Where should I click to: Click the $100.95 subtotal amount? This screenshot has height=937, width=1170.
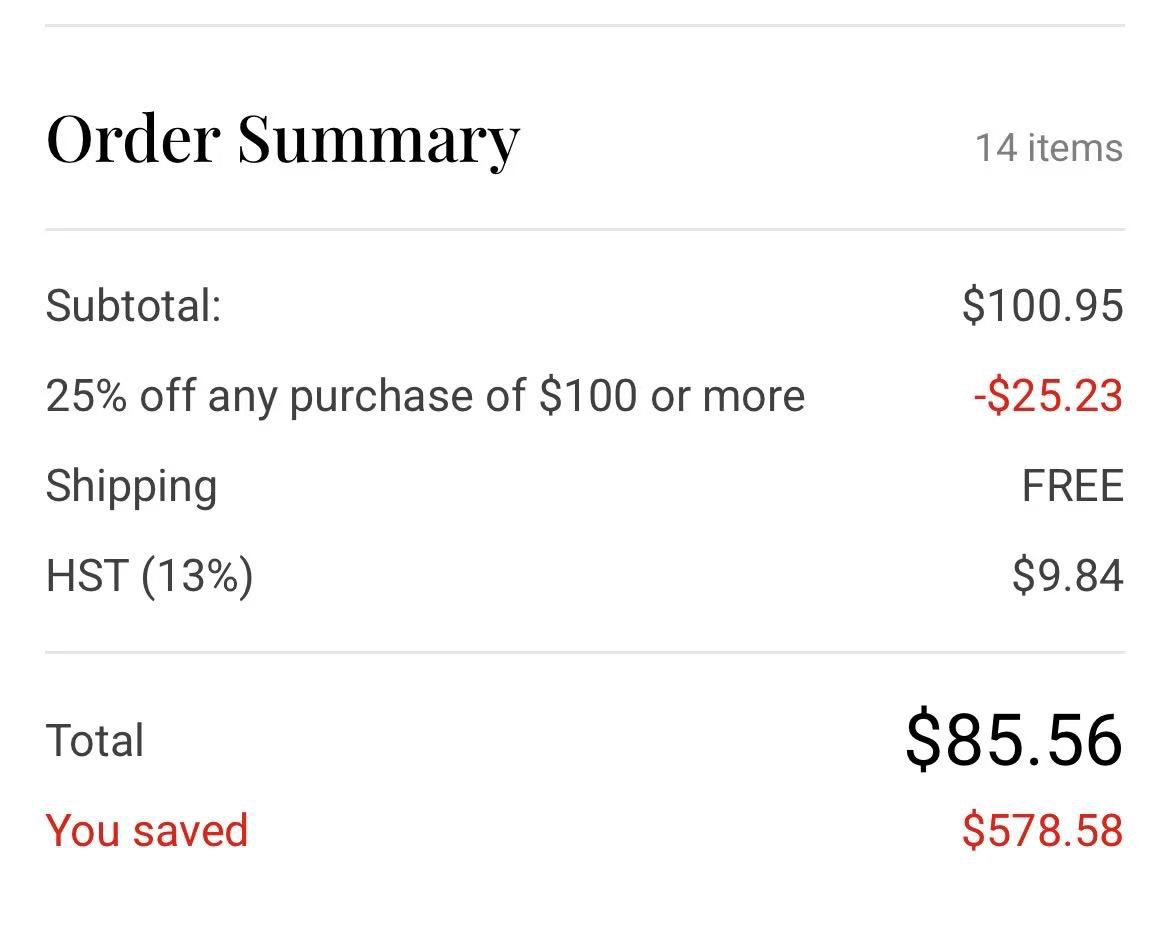[1042, 305]
